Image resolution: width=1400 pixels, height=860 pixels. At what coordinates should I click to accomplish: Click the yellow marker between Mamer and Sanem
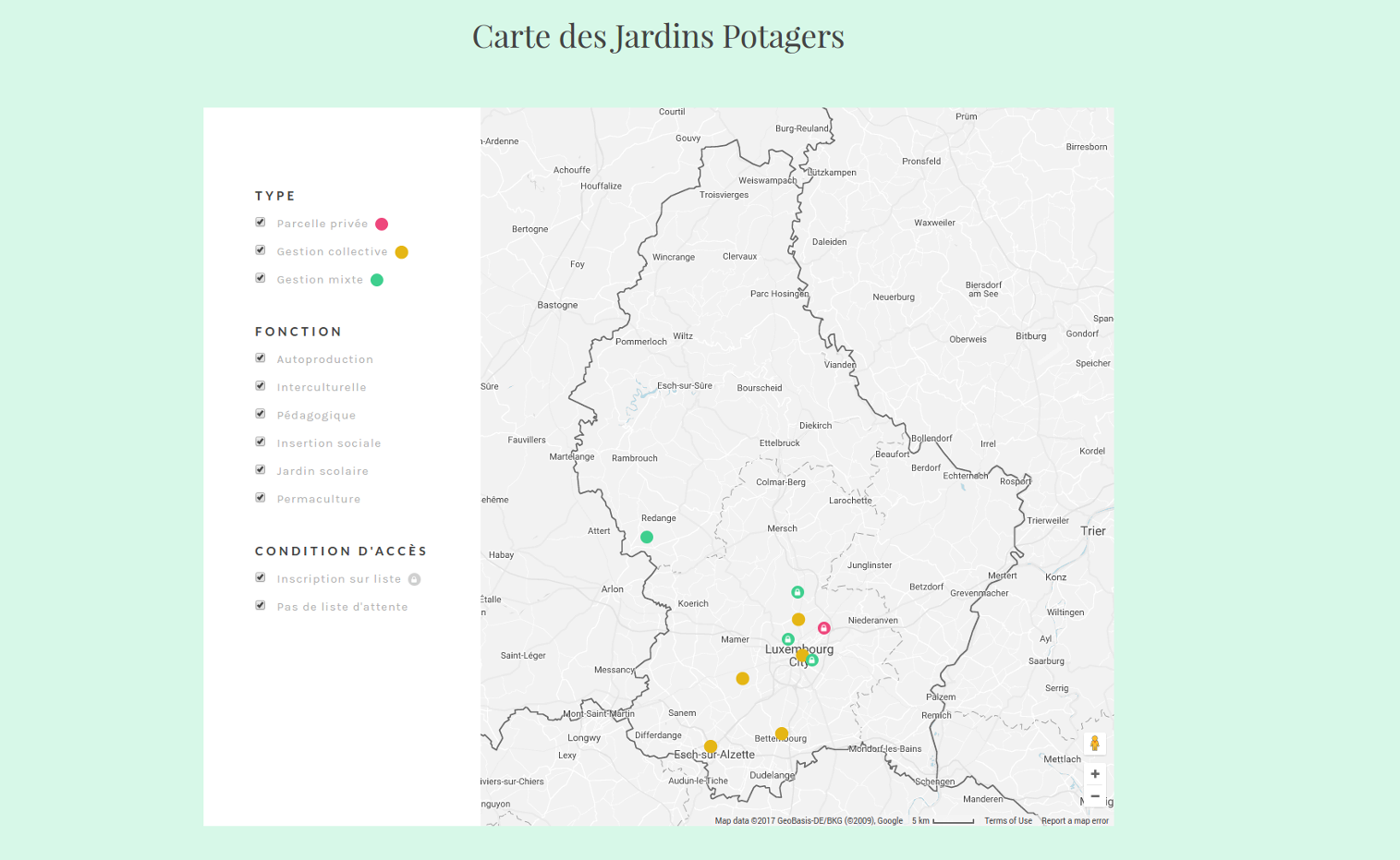[x=742, y=679]
